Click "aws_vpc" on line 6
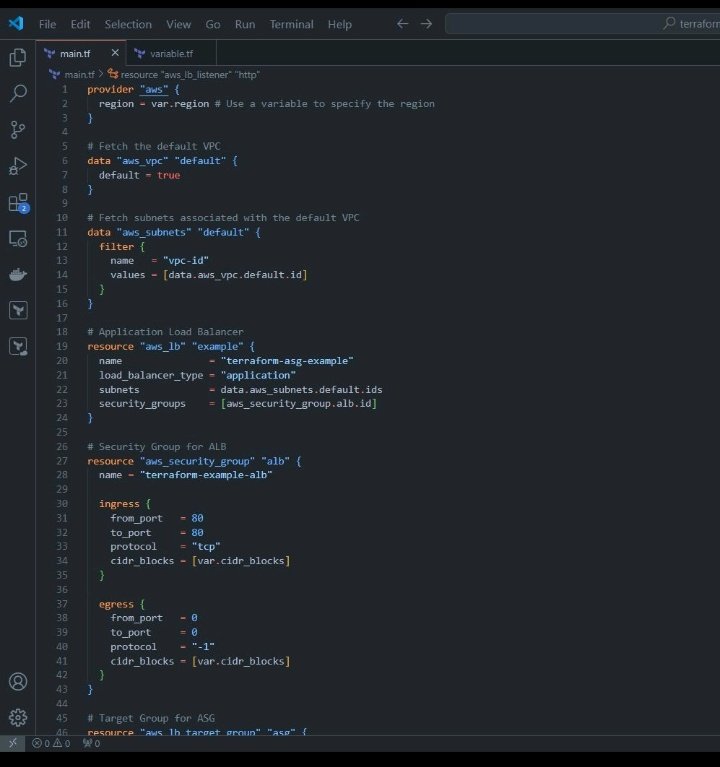Image resolution: width=720 pixels, height=767 pixels. coord(142,161)
